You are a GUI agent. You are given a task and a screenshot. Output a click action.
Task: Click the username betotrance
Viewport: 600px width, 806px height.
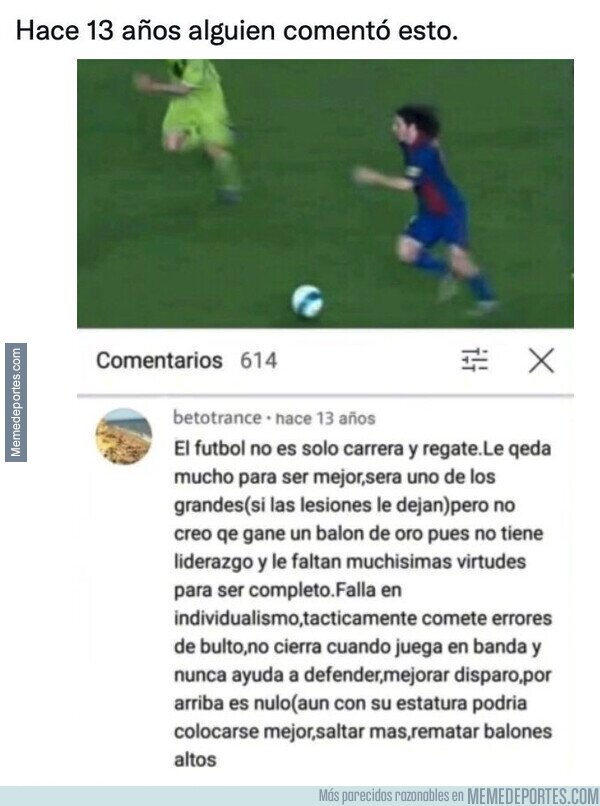point(217,417)
